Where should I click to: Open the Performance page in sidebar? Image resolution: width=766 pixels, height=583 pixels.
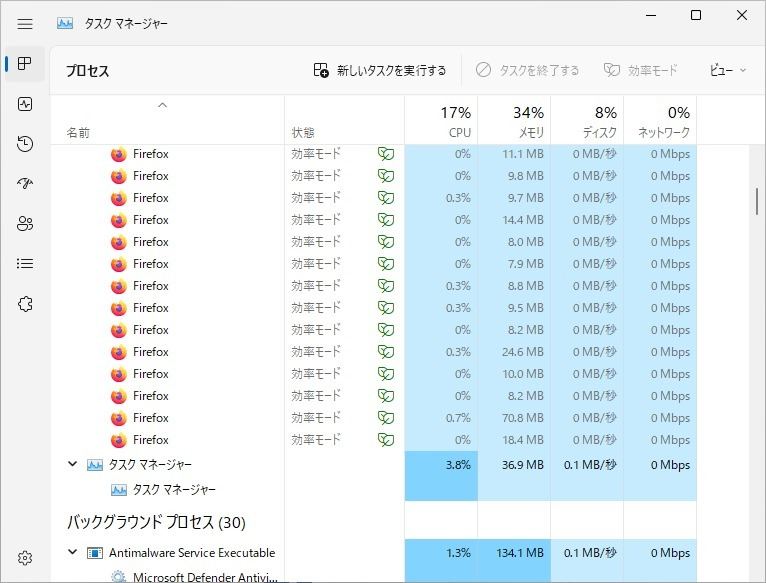[x=25, y=104]
